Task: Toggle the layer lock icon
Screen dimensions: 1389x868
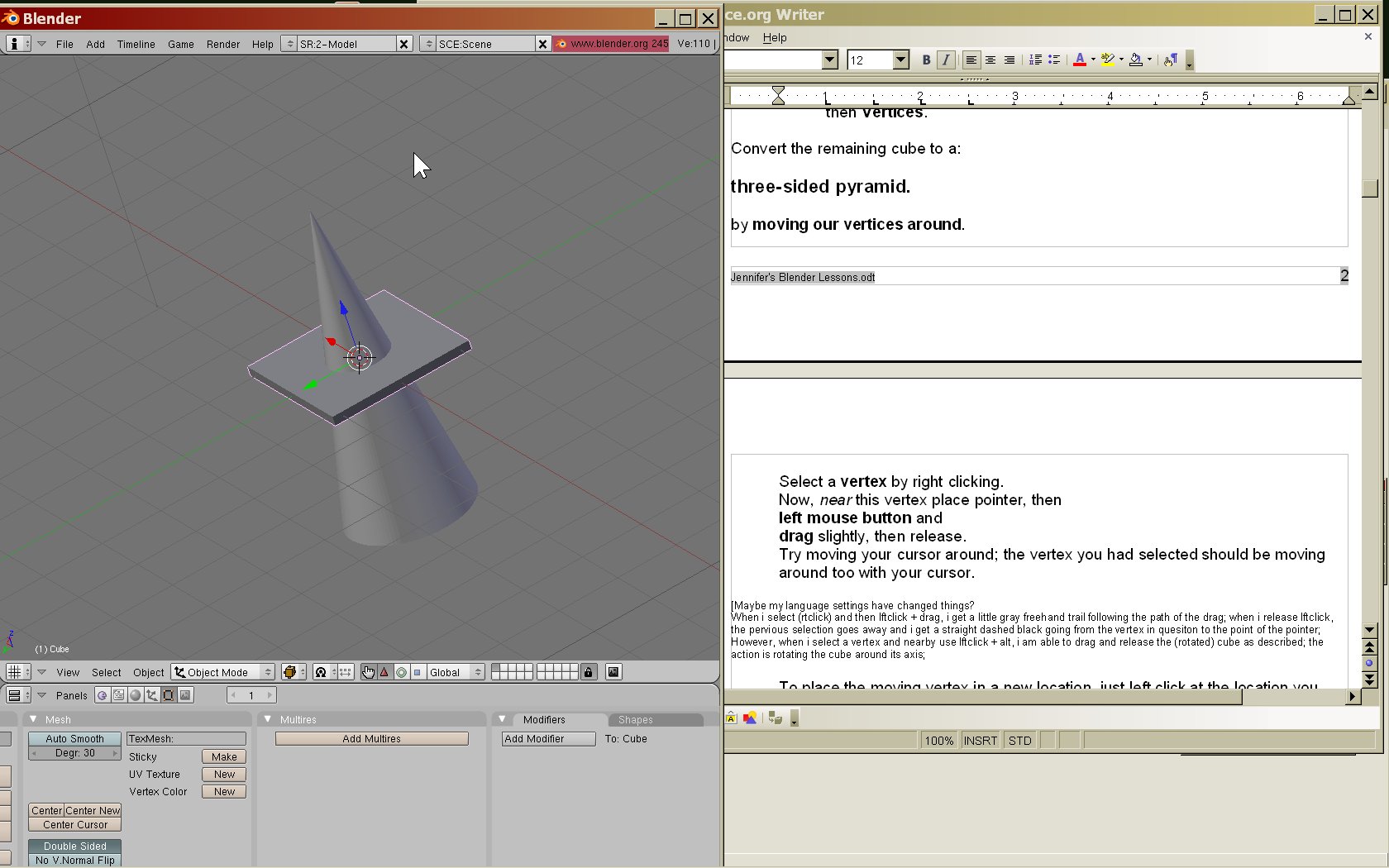Action: (589, 672)
